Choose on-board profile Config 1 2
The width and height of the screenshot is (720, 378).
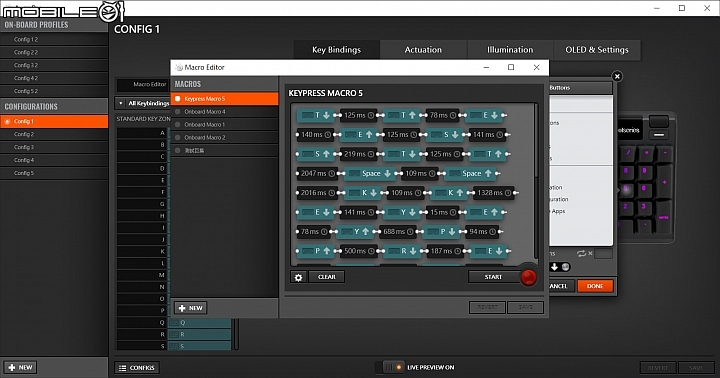(54, 39)
